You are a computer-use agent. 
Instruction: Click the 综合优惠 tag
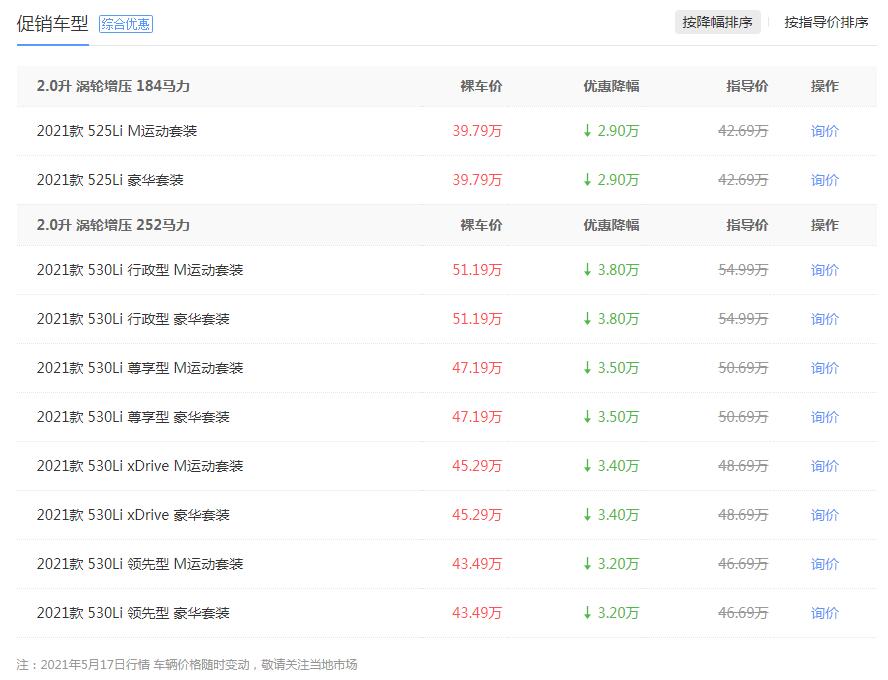pyautogui.click(x=126, y=24)
